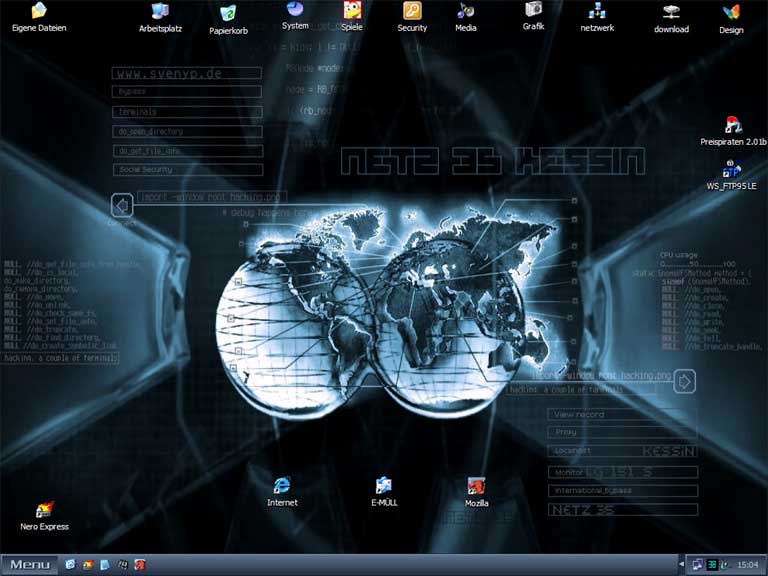Open the netzwerk desktop icon
Viewport: 768px width, 576px height.
597,17
